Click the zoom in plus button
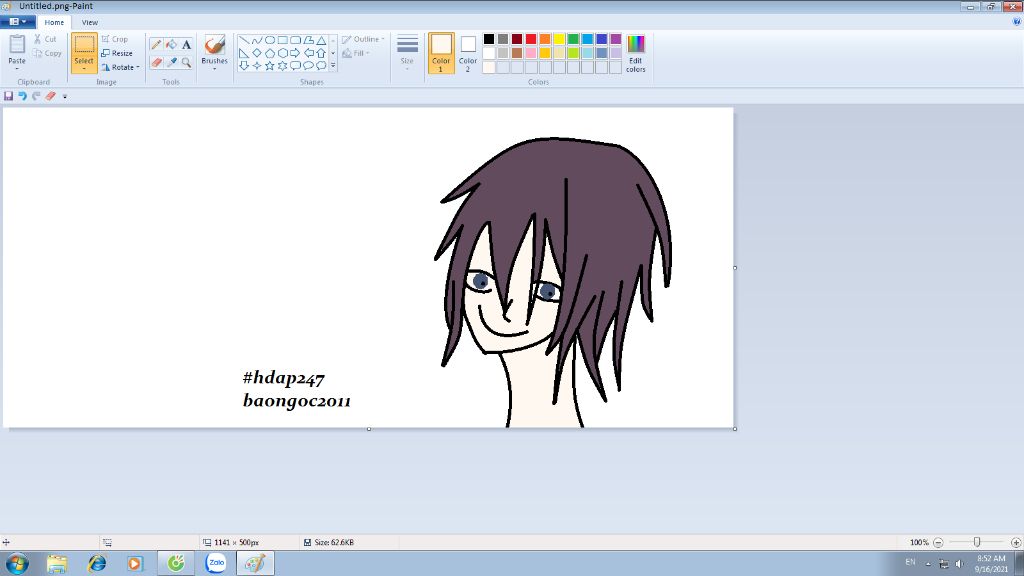Image resolution: width=1024 pixels, height=576 pixels. (1016, 542)
